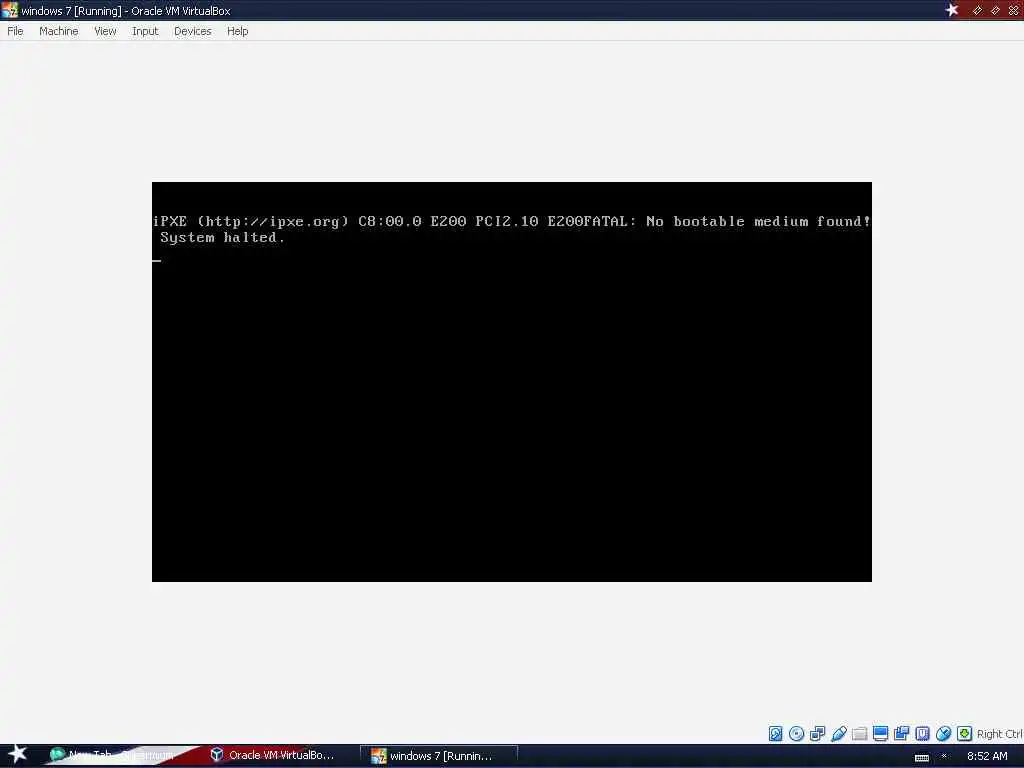Select the windows 7 [Running] taskbar button
This screenshot has height=768, width=1024.
point(439,756)
